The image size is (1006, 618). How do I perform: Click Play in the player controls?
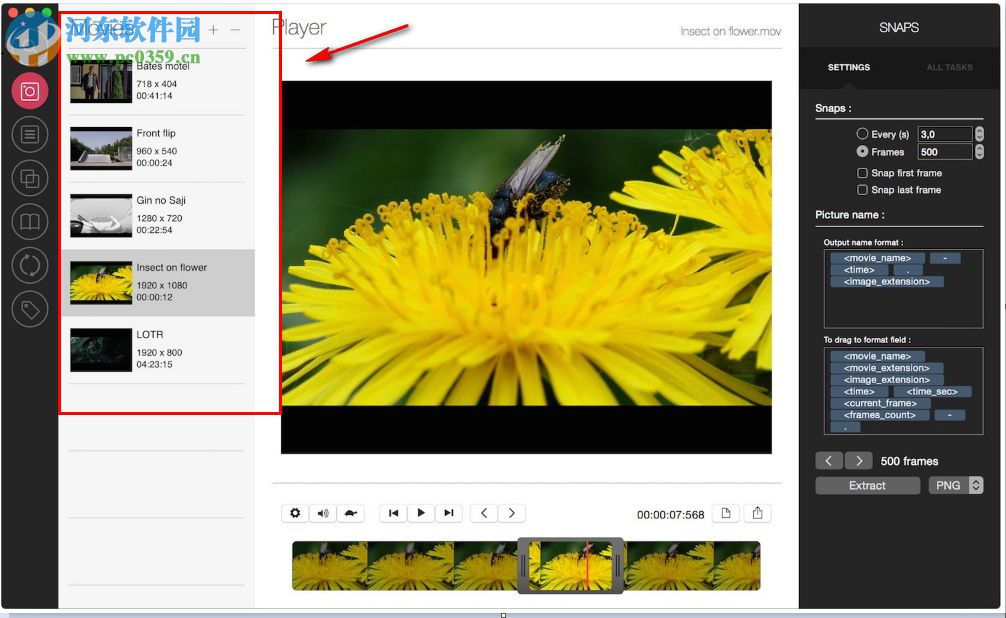point(421,512)
